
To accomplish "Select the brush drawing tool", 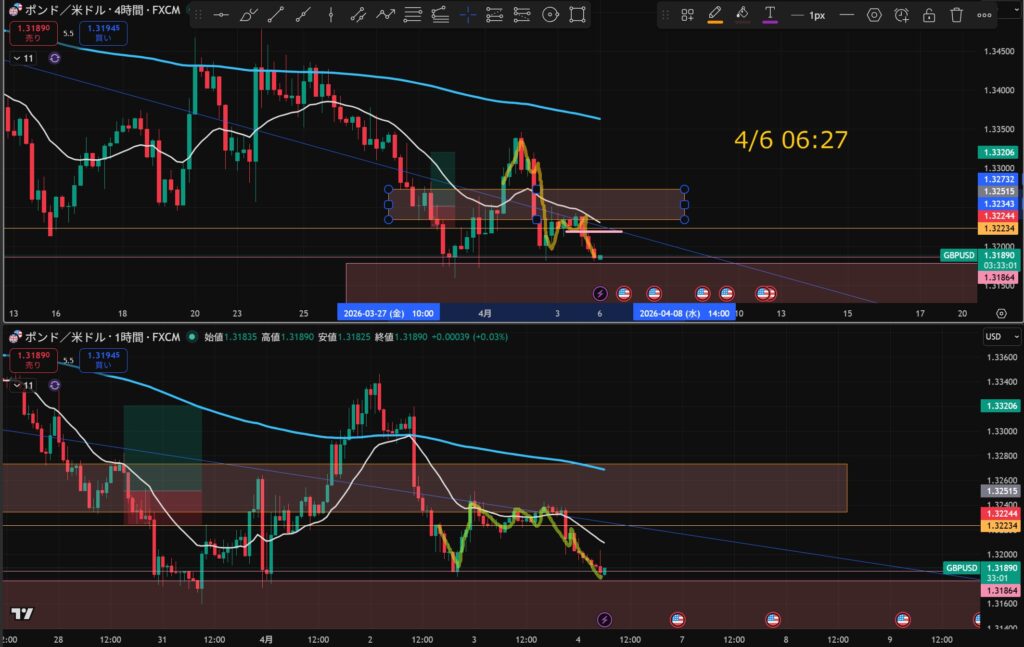I will [248, 15].
